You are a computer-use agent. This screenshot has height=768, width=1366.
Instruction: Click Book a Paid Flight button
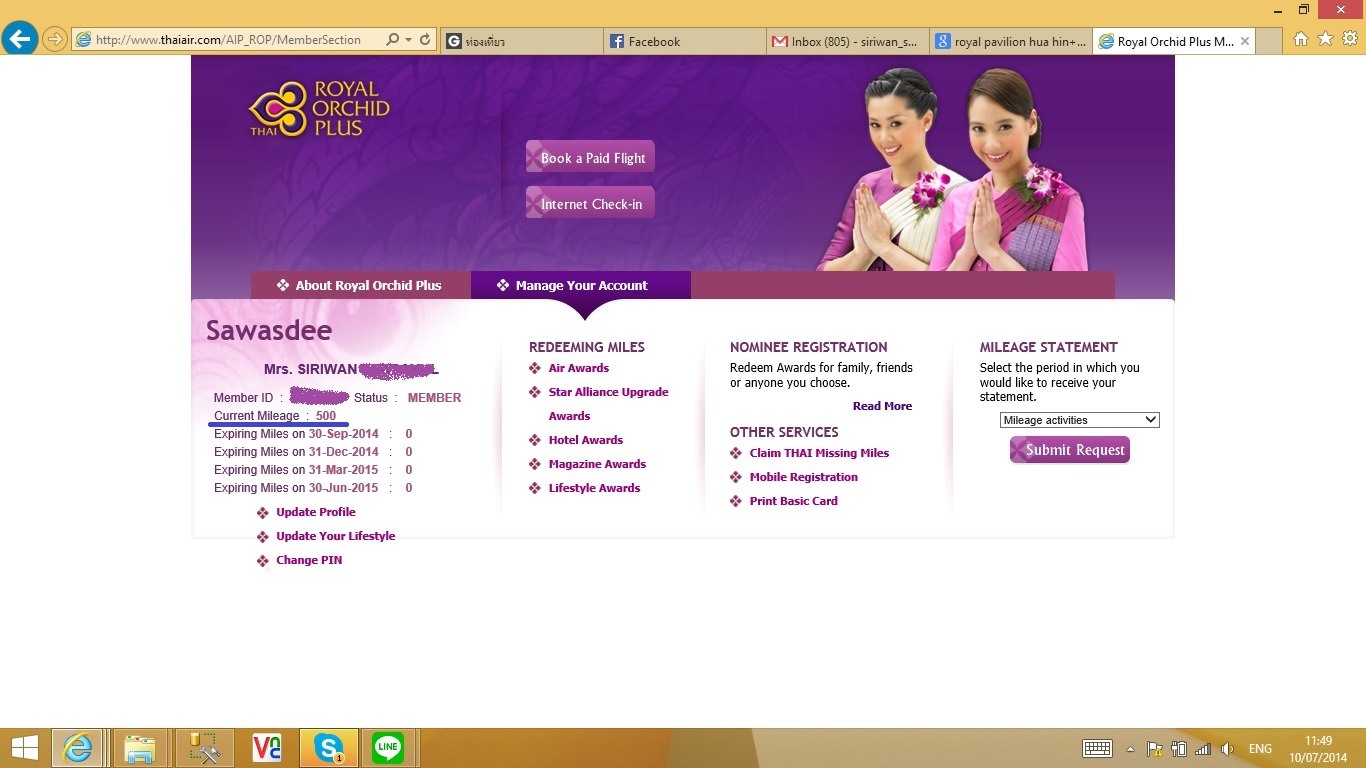(x=590, y=157)
